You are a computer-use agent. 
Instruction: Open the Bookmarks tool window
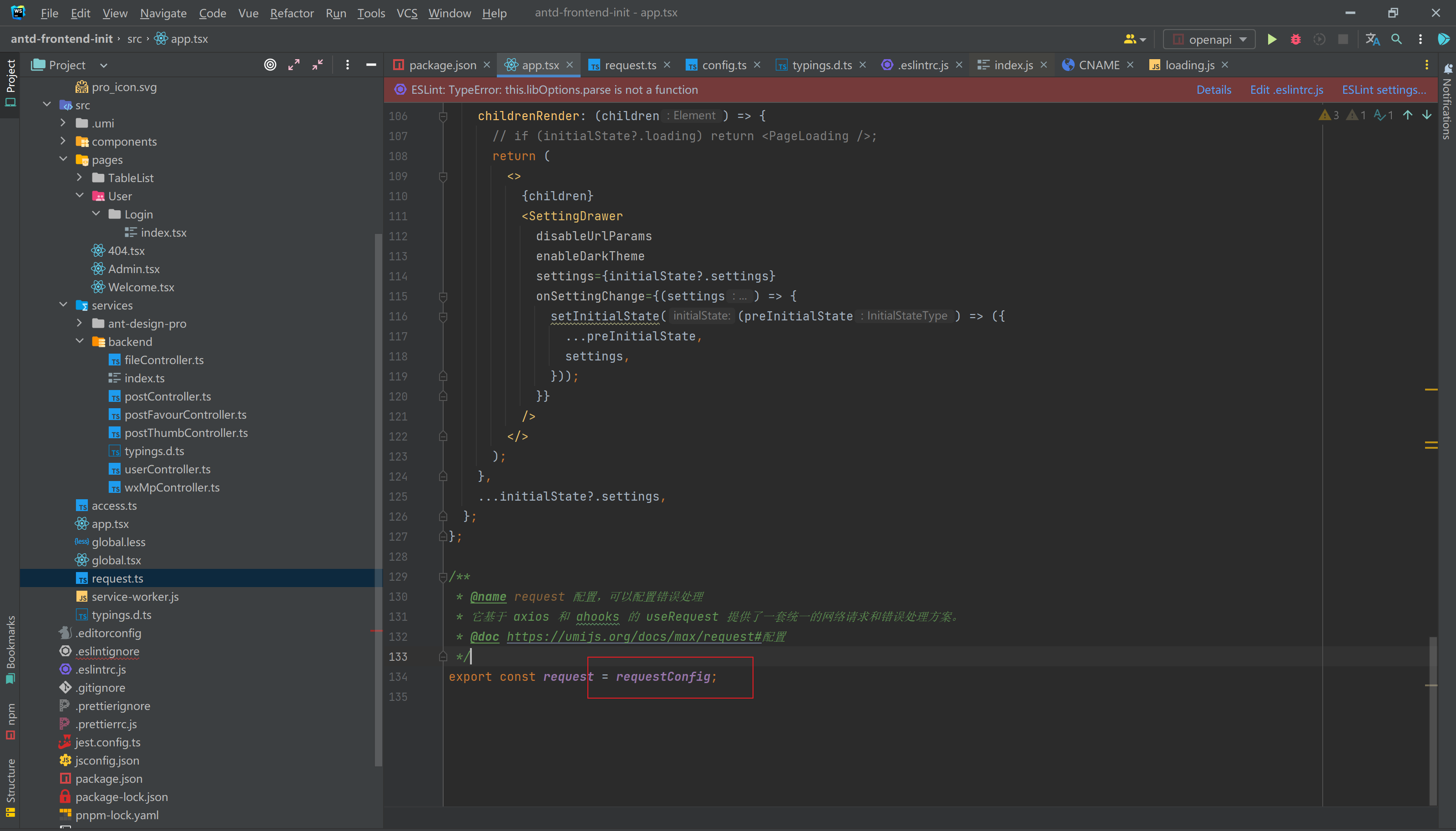point(10,649)
